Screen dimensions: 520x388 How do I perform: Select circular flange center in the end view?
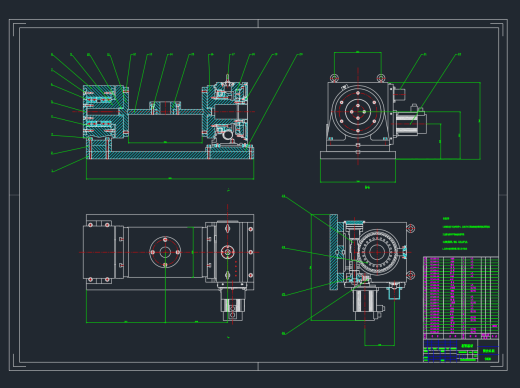point(358,111)
